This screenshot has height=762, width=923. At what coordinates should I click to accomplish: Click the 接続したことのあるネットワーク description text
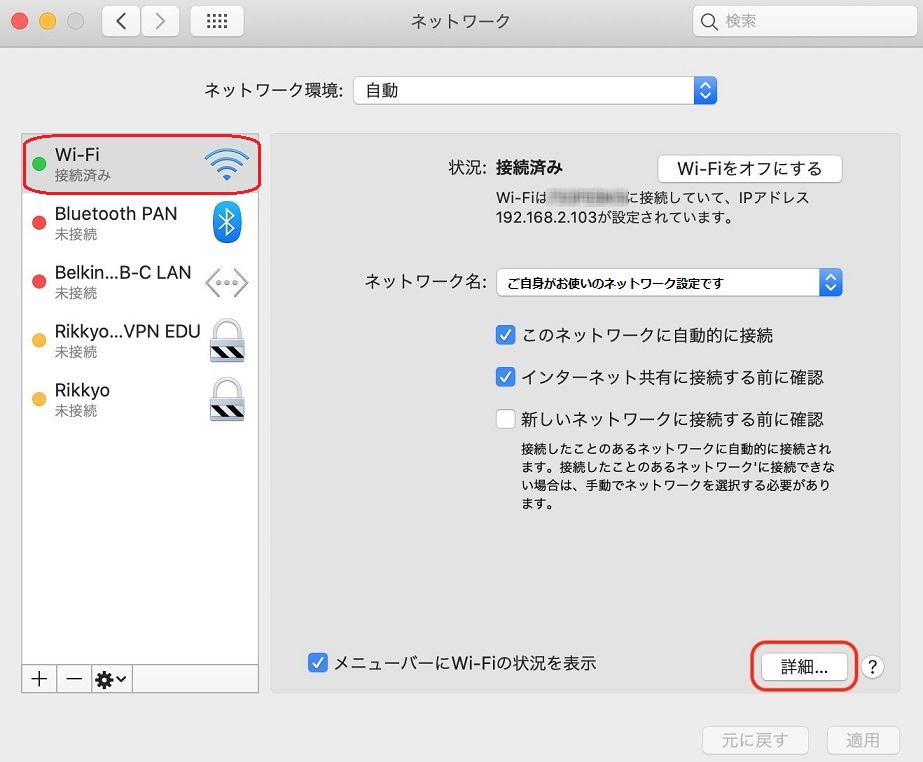tap(678, 476)
